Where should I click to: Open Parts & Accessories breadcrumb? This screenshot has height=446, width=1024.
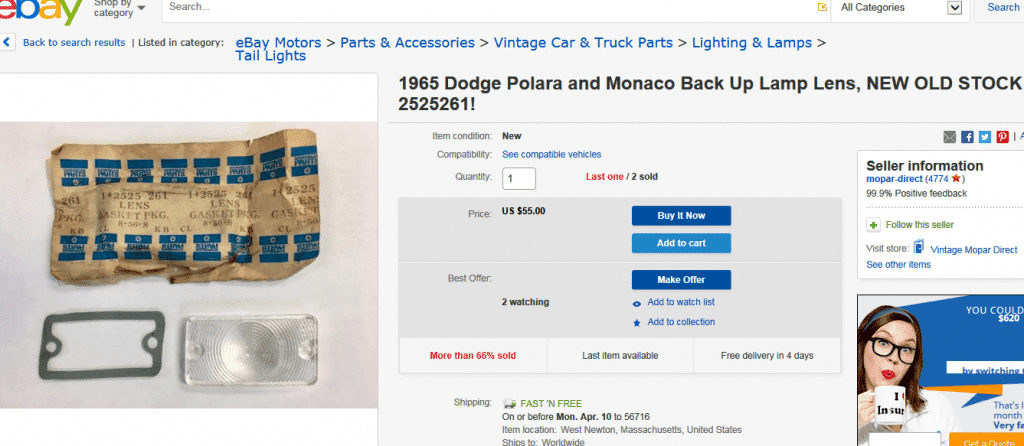click(407, 43)
